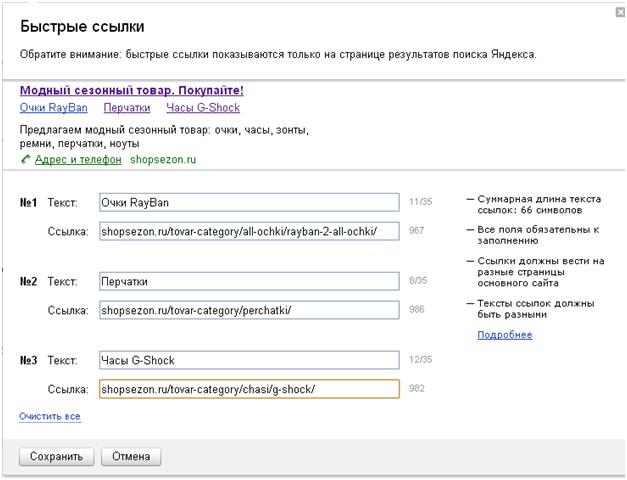Click the phone icon beside Адрес и телефон
This screenshot has height=480, width=627.
tap(26, 159)
